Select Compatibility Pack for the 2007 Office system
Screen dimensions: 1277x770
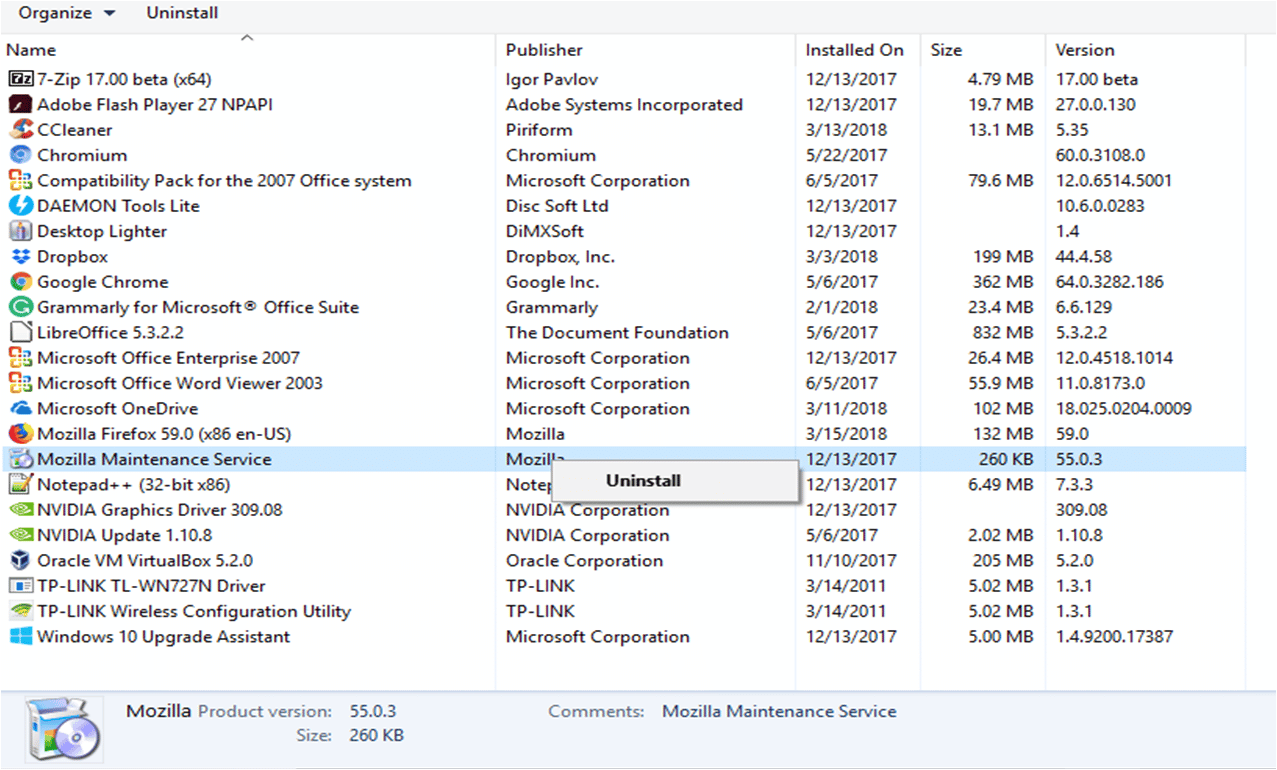point(224,181)
